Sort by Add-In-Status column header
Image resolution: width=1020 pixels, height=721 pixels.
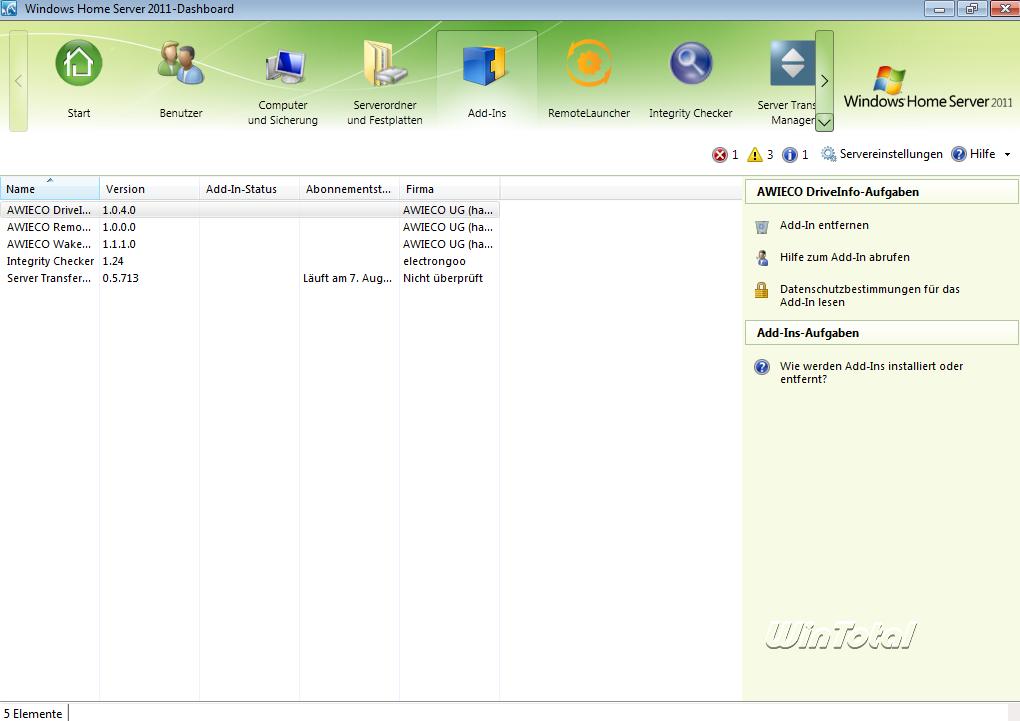click(249, 189)
